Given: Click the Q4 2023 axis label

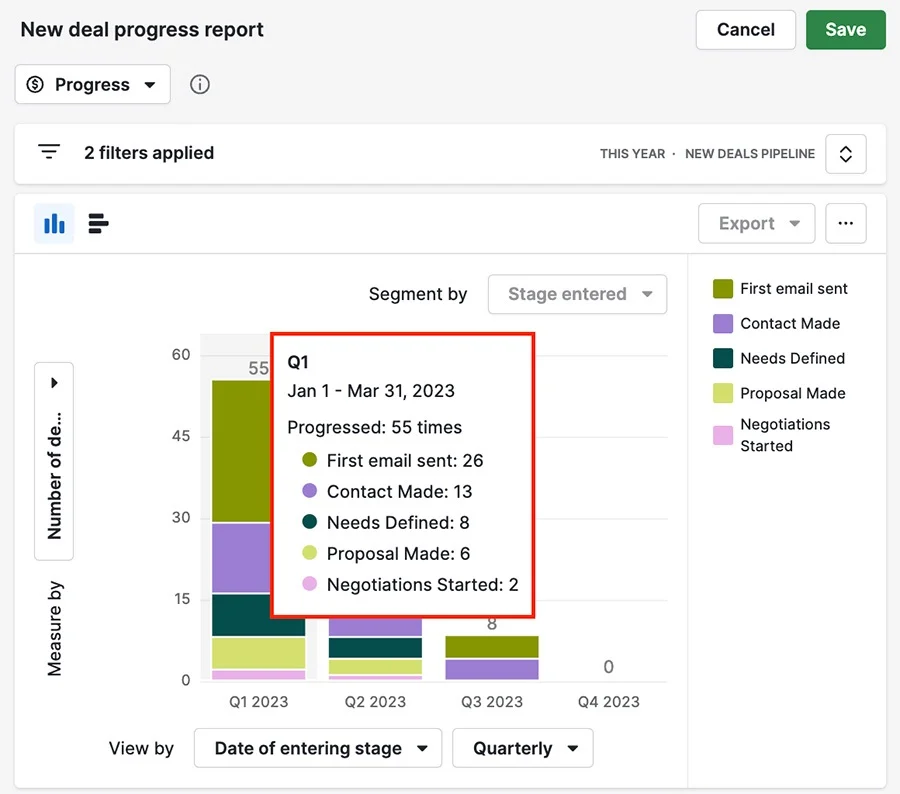Looking at the screenshot, I should click(608, 702).
